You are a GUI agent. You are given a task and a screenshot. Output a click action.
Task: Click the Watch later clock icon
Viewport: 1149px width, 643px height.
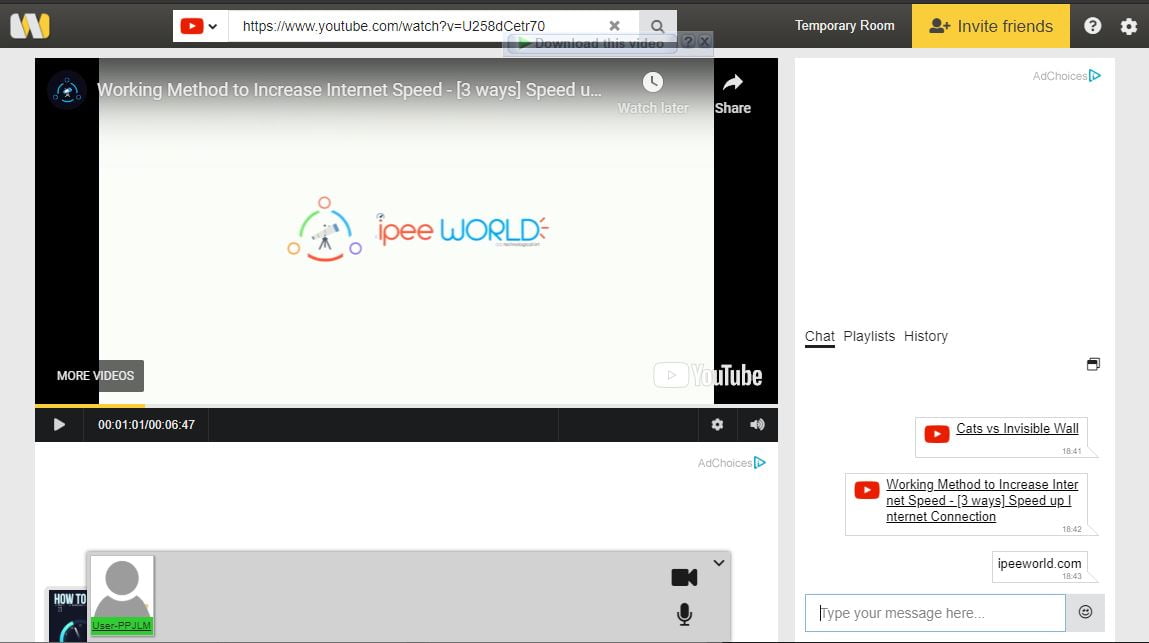(652, 83)
